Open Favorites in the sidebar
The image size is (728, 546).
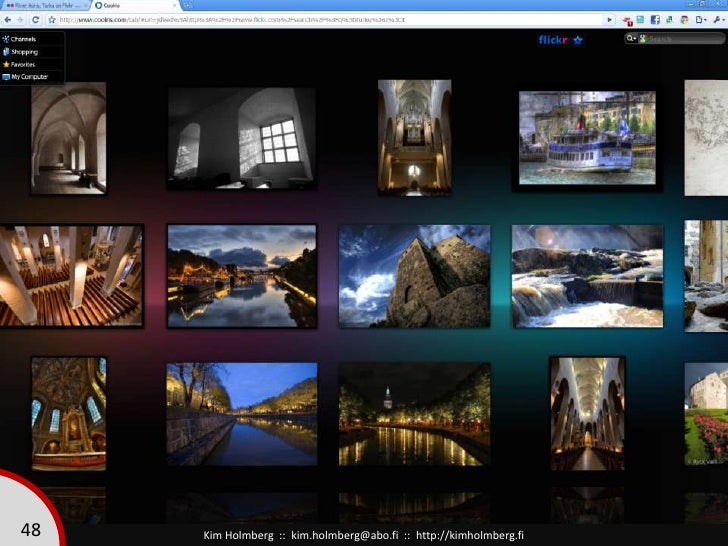click(23, 64)
